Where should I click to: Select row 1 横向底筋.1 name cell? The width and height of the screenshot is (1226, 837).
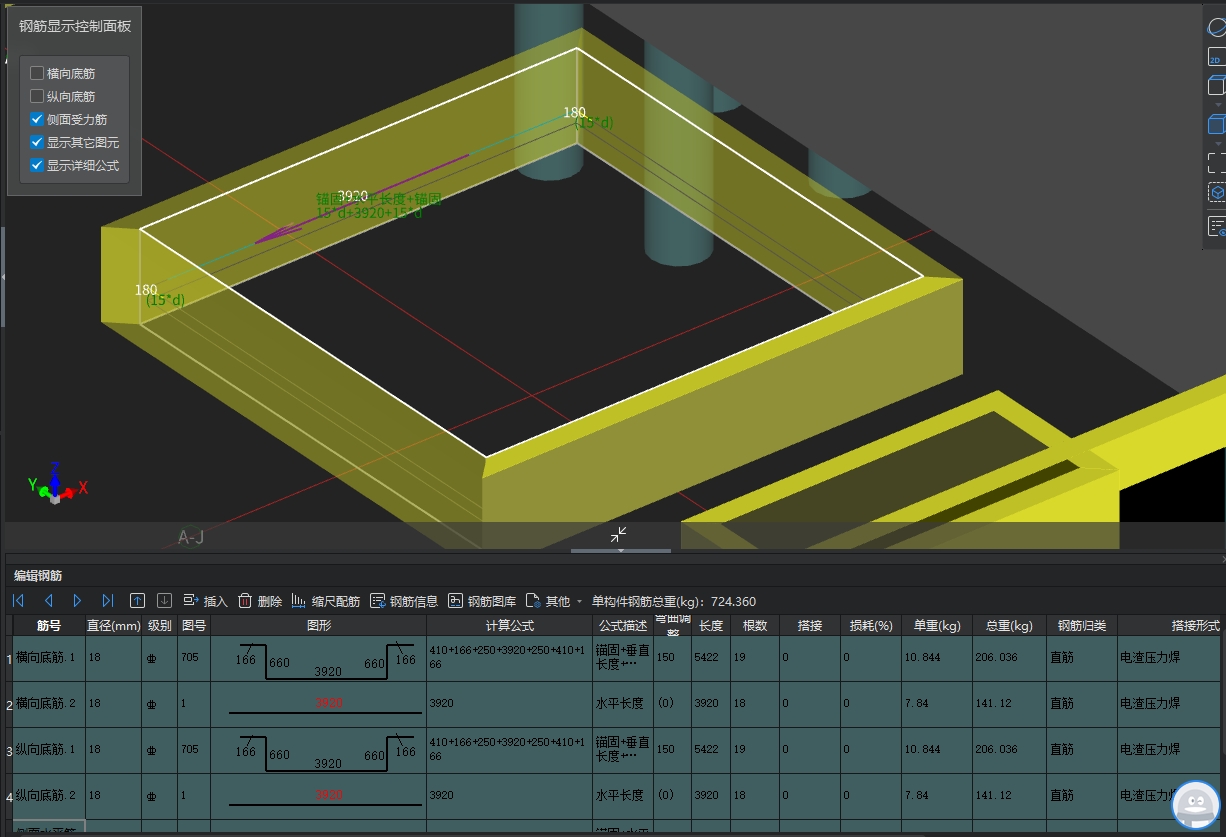click(49, 658)
